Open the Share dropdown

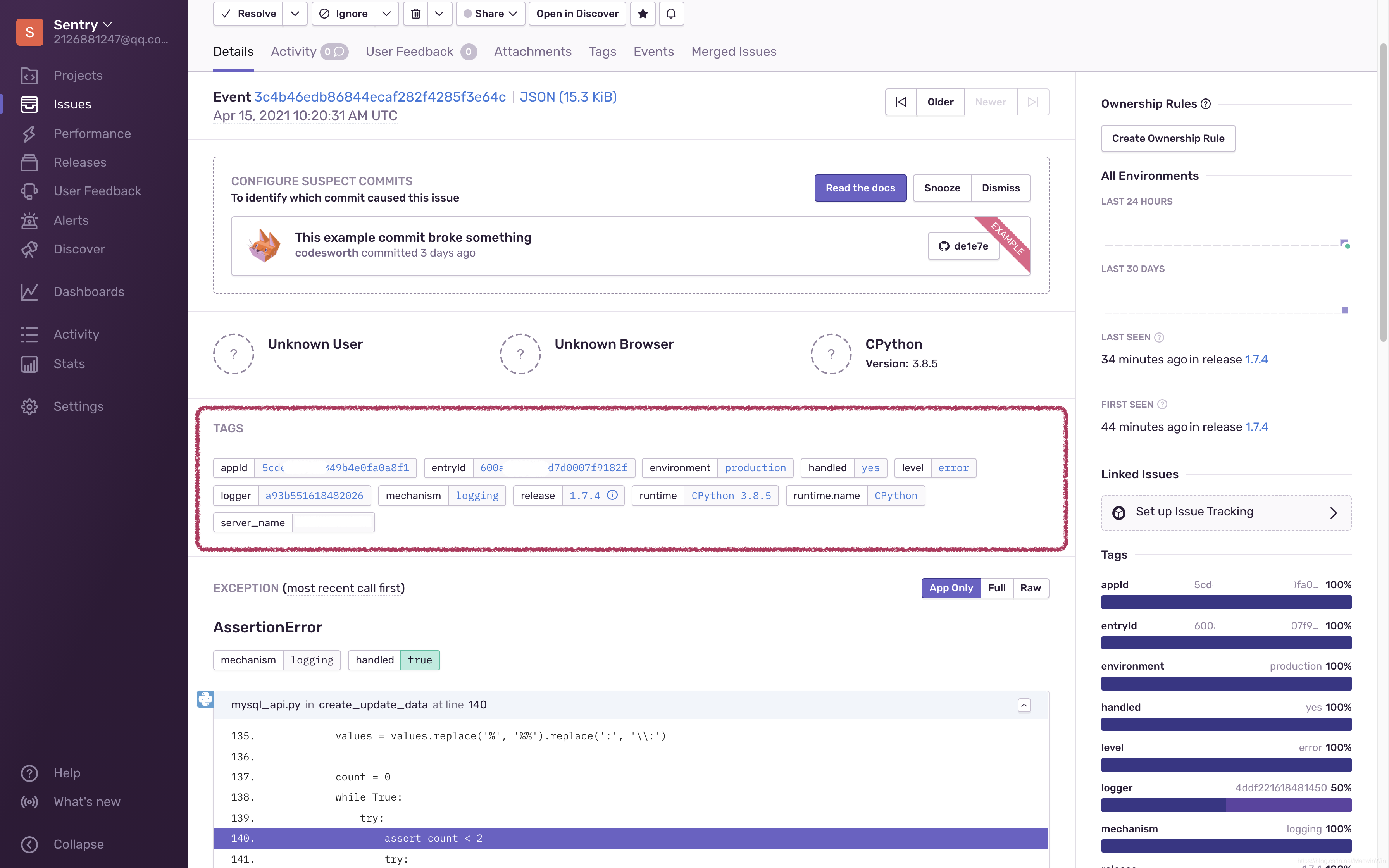490,13
